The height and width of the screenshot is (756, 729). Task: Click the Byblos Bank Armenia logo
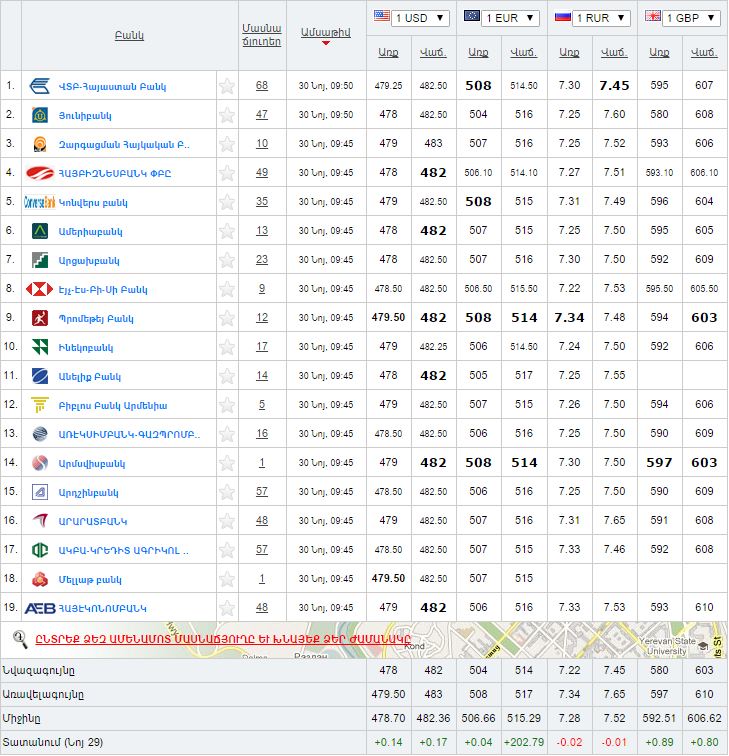[40, 405]
